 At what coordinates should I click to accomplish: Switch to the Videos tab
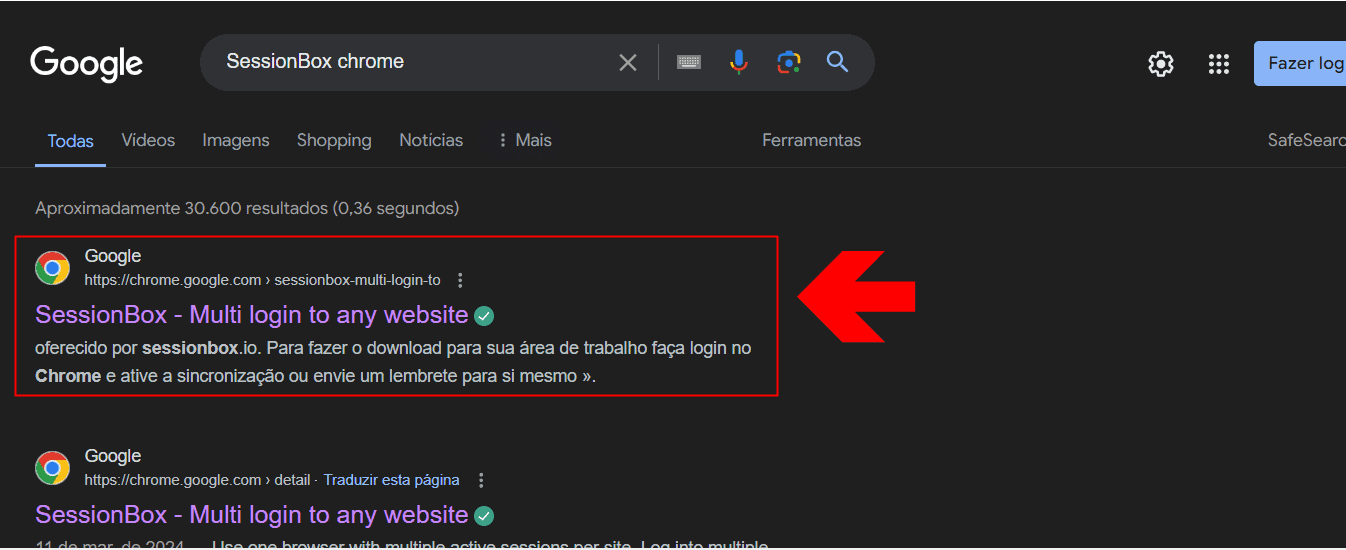148,140
